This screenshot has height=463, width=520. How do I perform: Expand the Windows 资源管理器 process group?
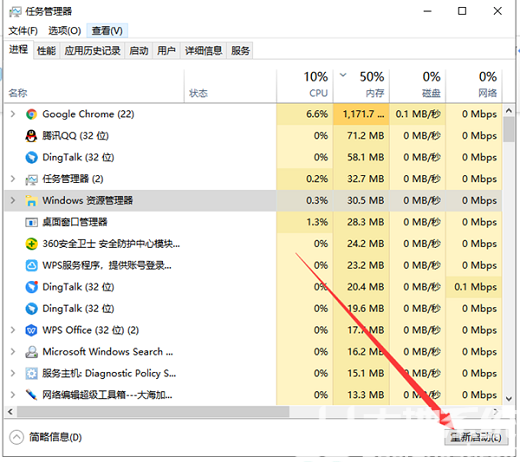click(13, 200)
